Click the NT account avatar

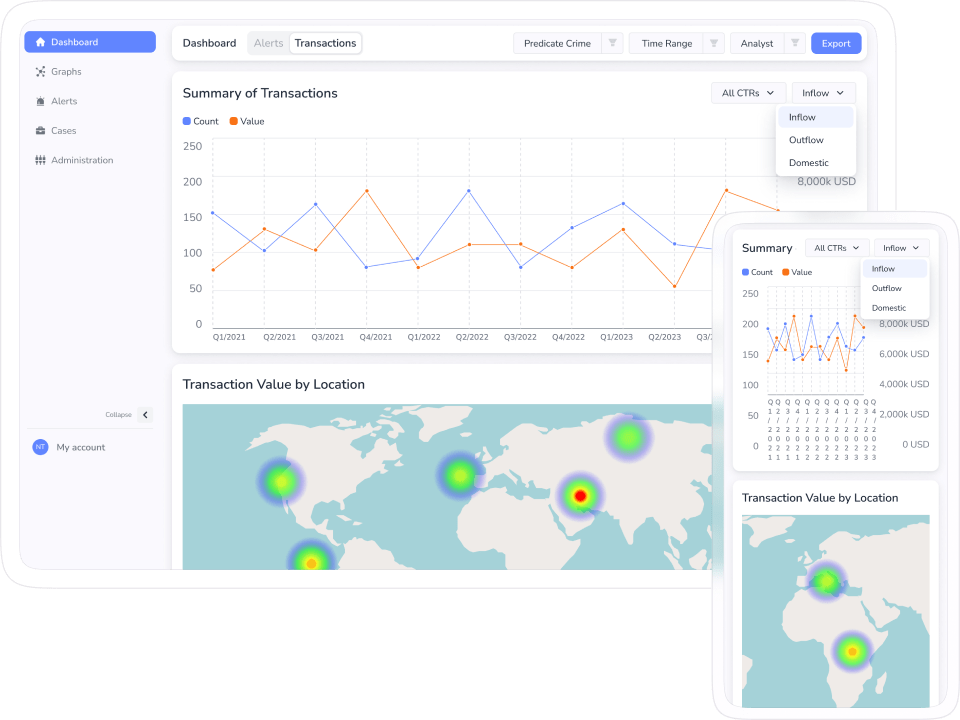coord(40,447)
